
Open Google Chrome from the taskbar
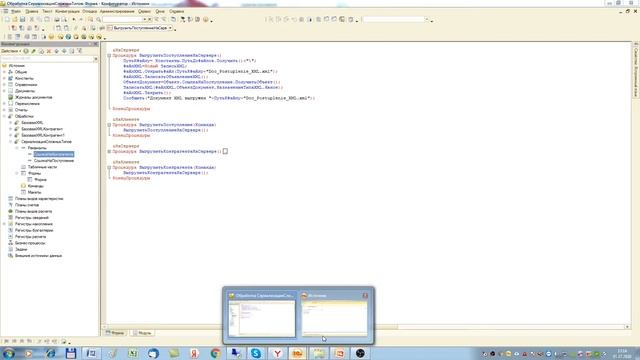[x=215, y=353]
